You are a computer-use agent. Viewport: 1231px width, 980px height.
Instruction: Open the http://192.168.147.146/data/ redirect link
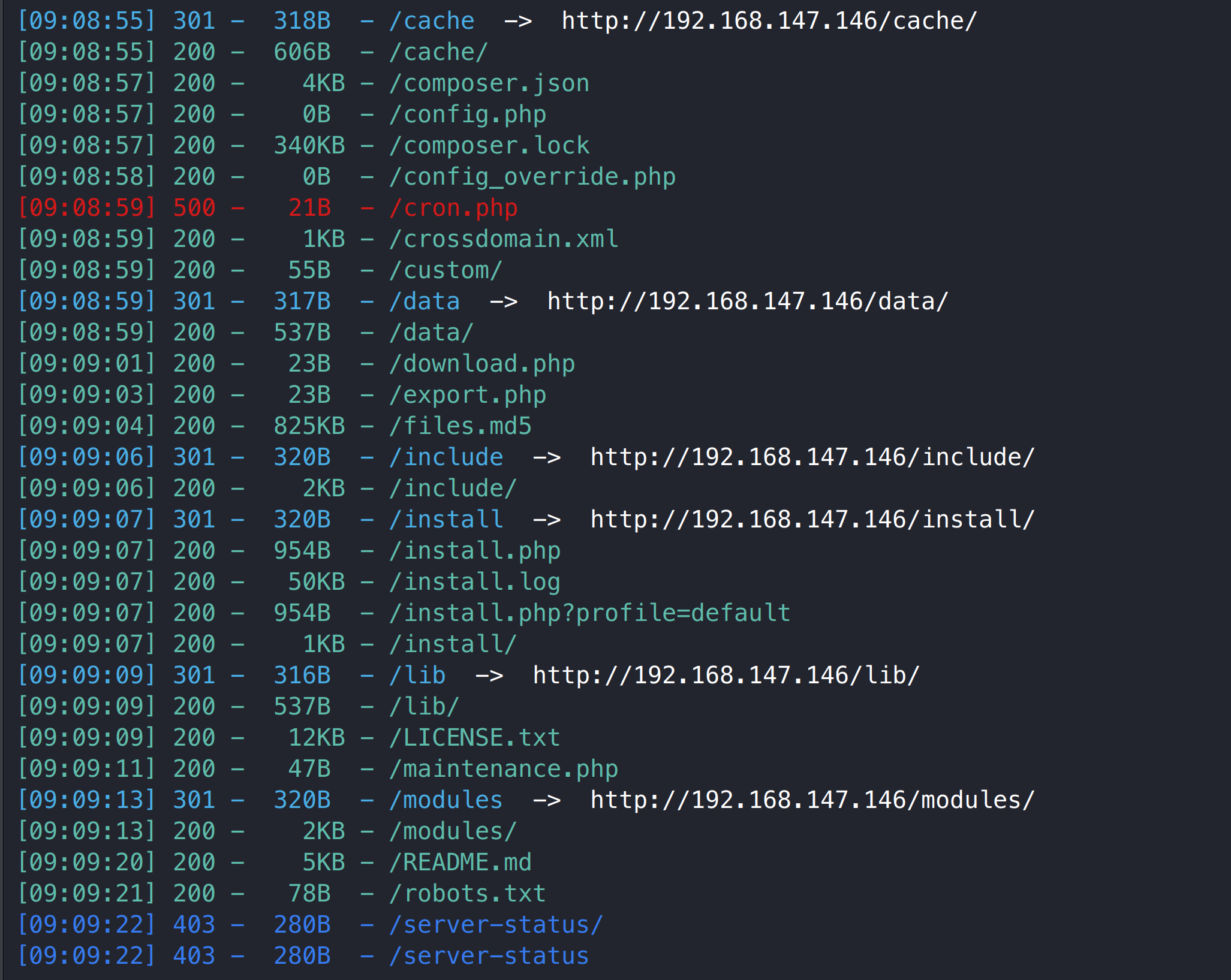(747, 301)
